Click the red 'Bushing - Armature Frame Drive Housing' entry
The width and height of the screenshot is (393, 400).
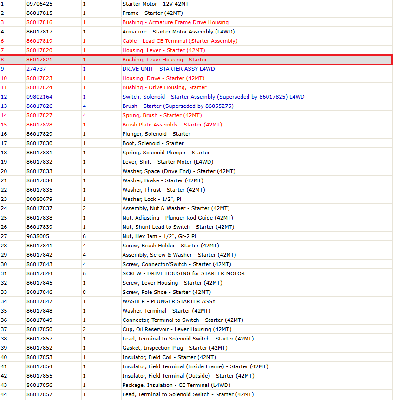pyautogui.click(x=176, y=22)
